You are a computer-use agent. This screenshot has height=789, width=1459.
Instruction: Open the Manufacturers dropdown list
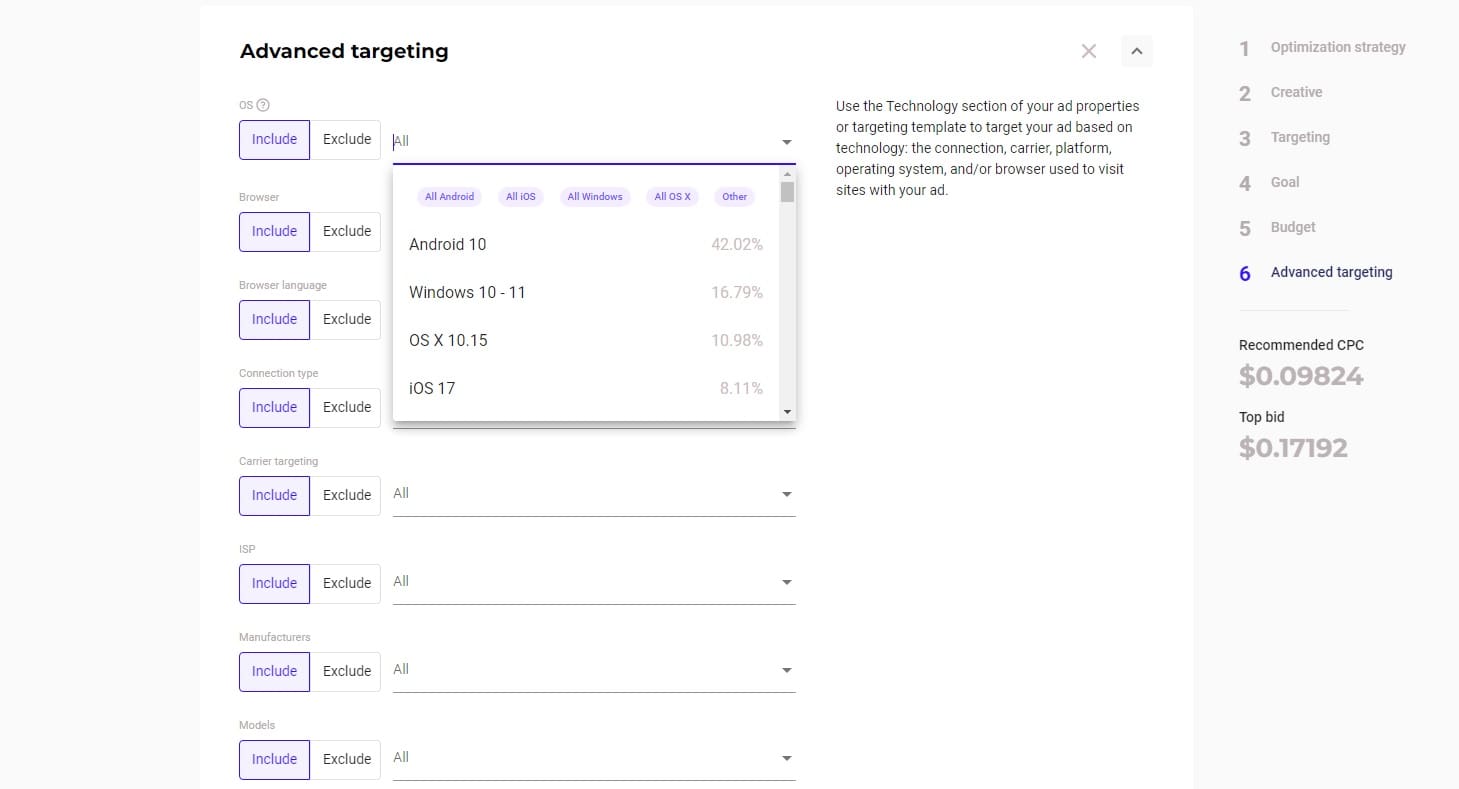pos(594,670)
